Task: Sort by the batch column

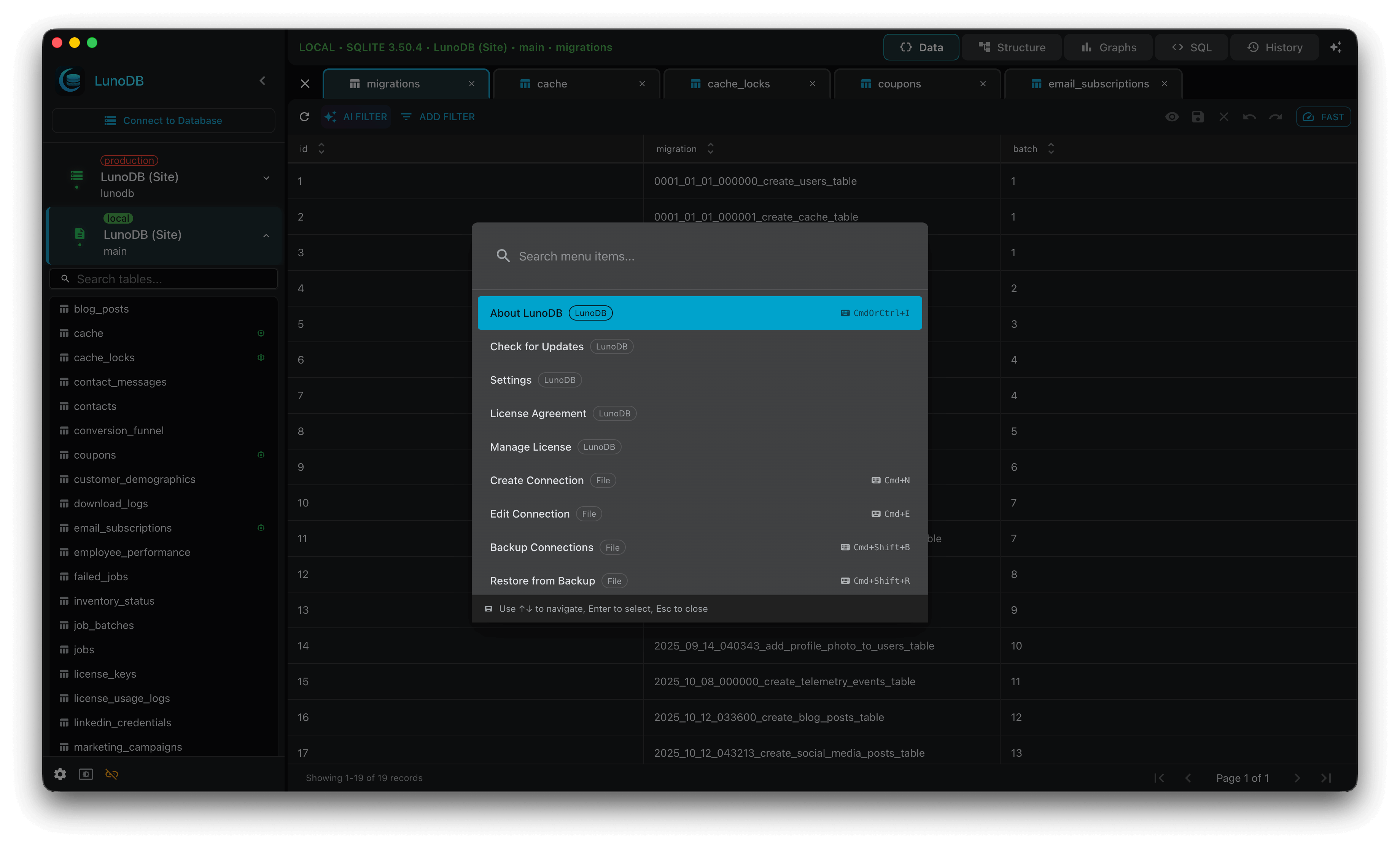Action: click(1050, 148)
